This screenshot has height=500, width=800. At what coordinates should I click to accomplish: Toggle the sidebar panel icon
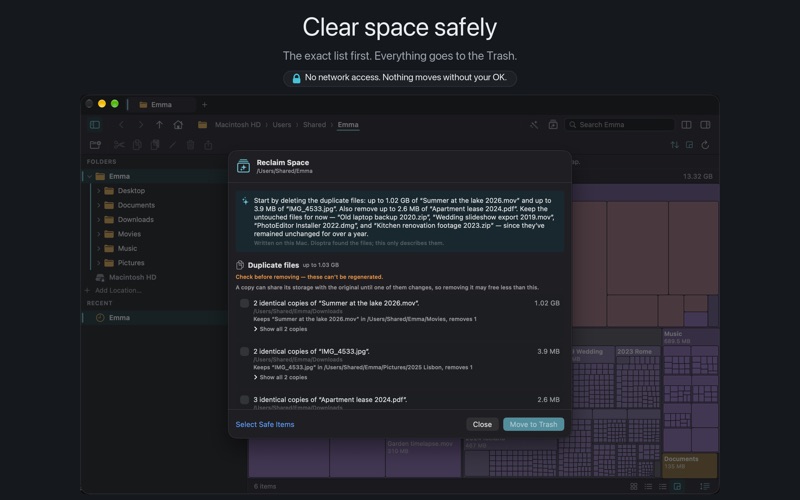point(95,124)
